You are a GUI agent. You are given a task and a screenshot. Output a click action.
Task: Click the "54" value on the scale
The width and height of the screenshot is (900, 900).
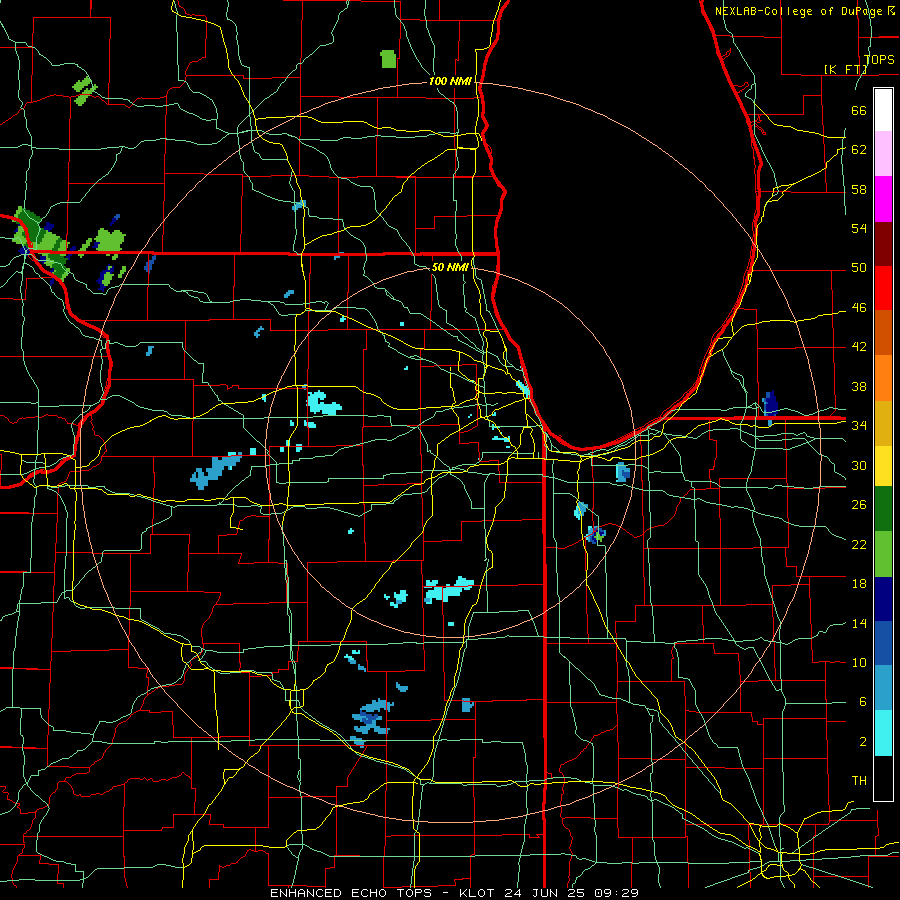(x=859, y=228)
